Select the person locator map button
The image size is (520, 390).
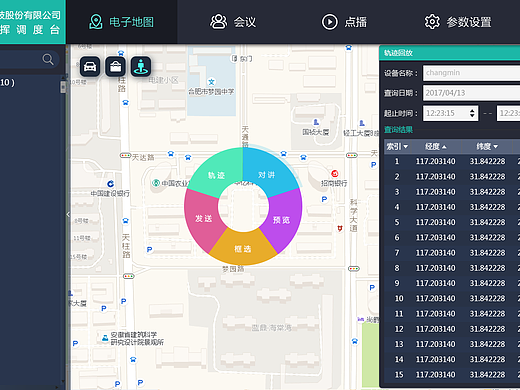[141, 67]
